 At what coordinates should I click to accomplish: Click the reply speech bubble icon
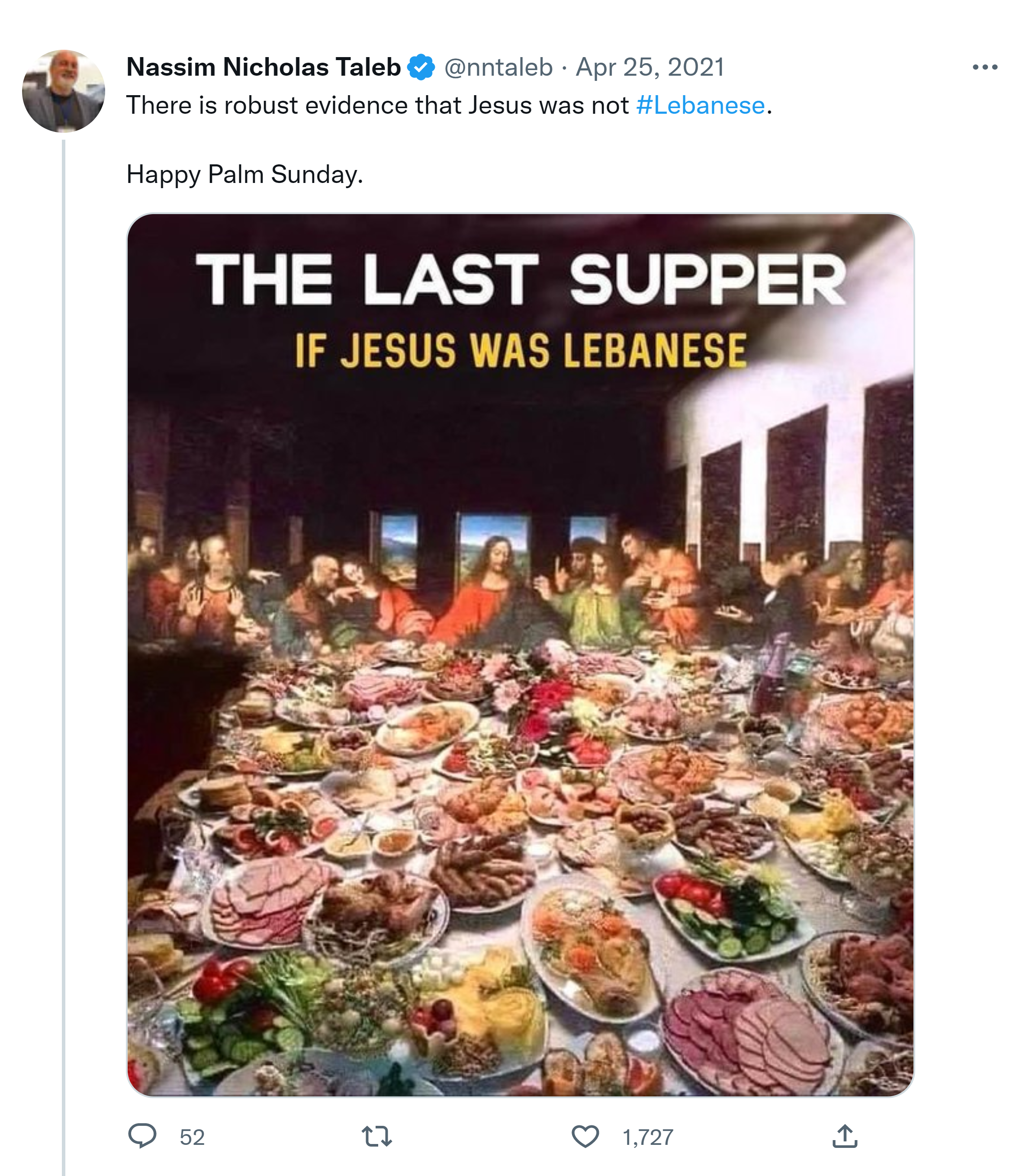click(x=142, y=1136)
